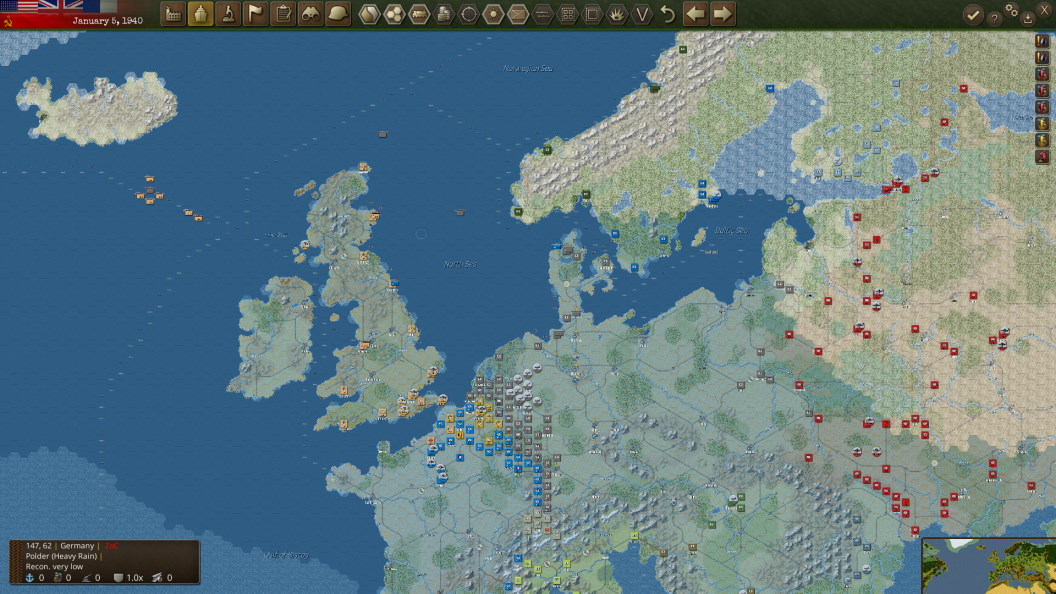Viewport: 1056px width, 594px height.
Task: Click the date January 5, 1940
Action: pos(107,21)
